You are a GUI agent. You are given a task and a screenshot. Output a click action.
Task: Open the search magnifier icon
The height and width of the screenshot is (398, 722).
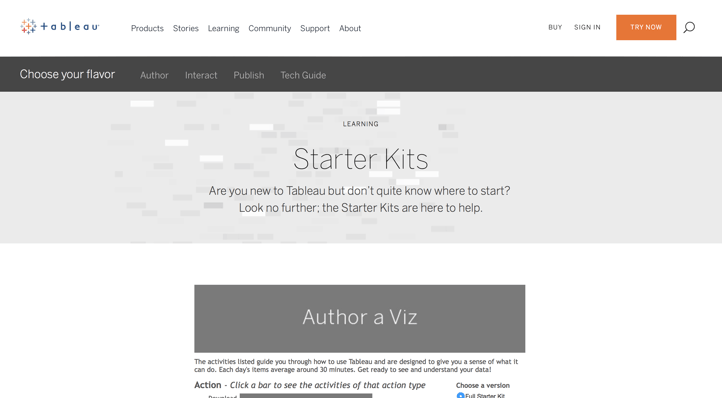689,28
